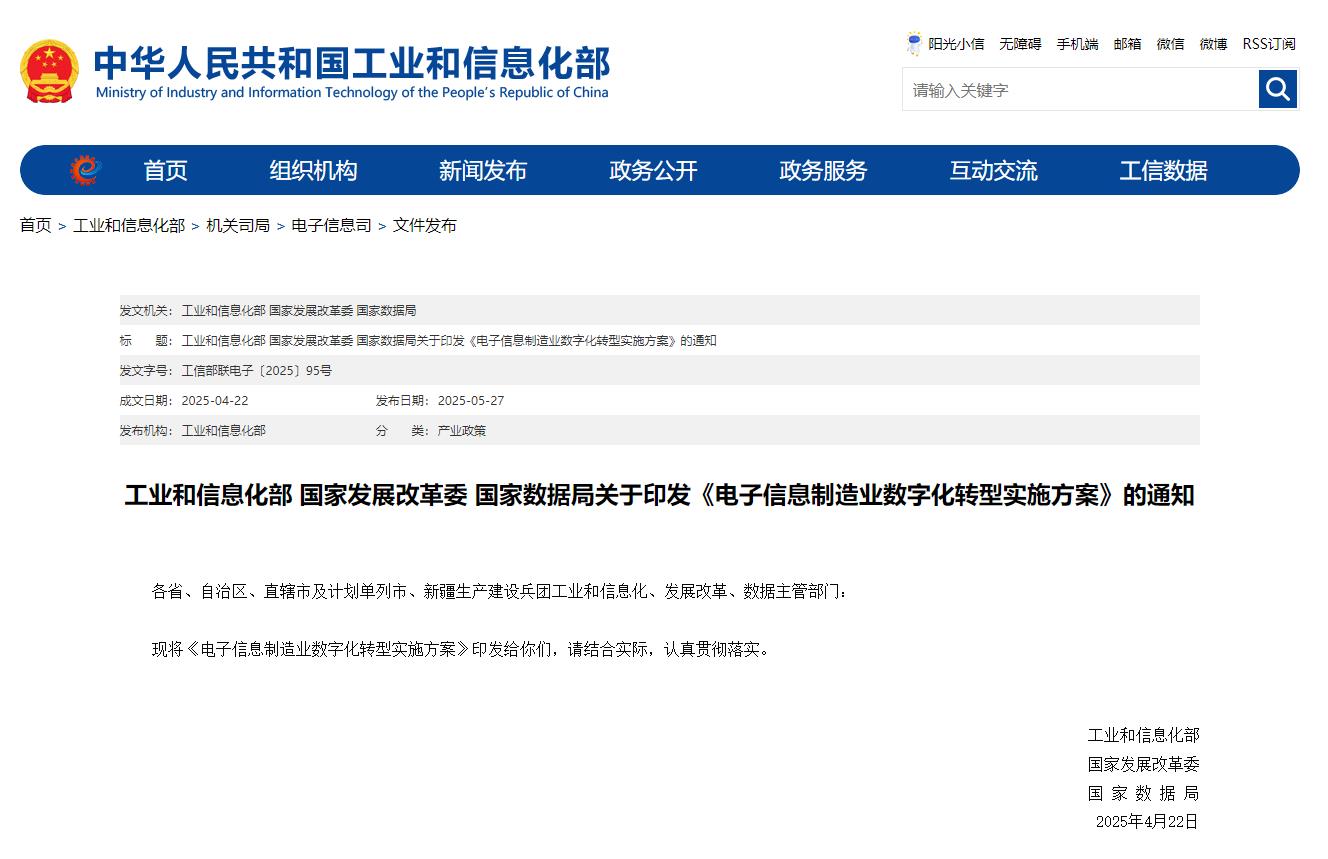Click the bold article headline
Image resolution: width=1328 pixels, height=859 pixels.
click(x=659, y=495)
